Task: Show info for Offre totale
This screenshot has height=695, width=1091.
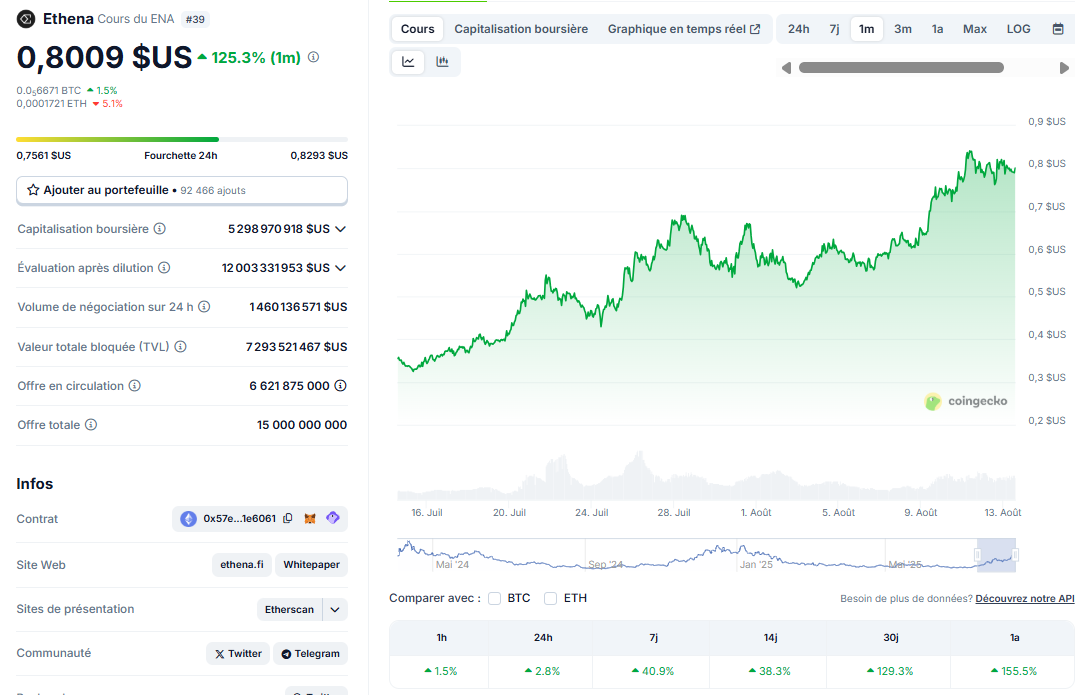Action: 90,424
